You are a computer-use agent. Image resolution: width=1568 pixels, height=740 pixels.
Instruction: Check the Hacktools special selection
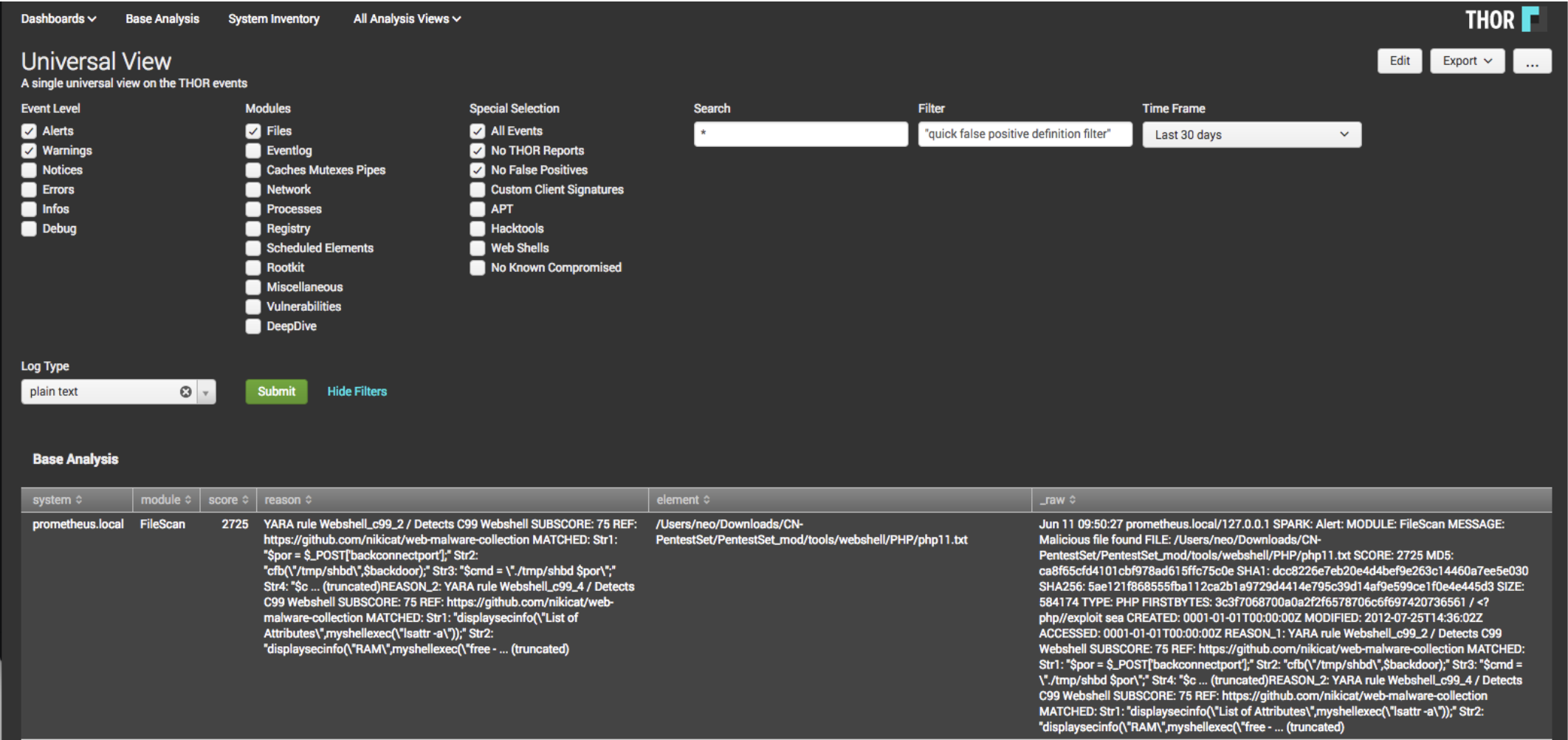[478, 229]
